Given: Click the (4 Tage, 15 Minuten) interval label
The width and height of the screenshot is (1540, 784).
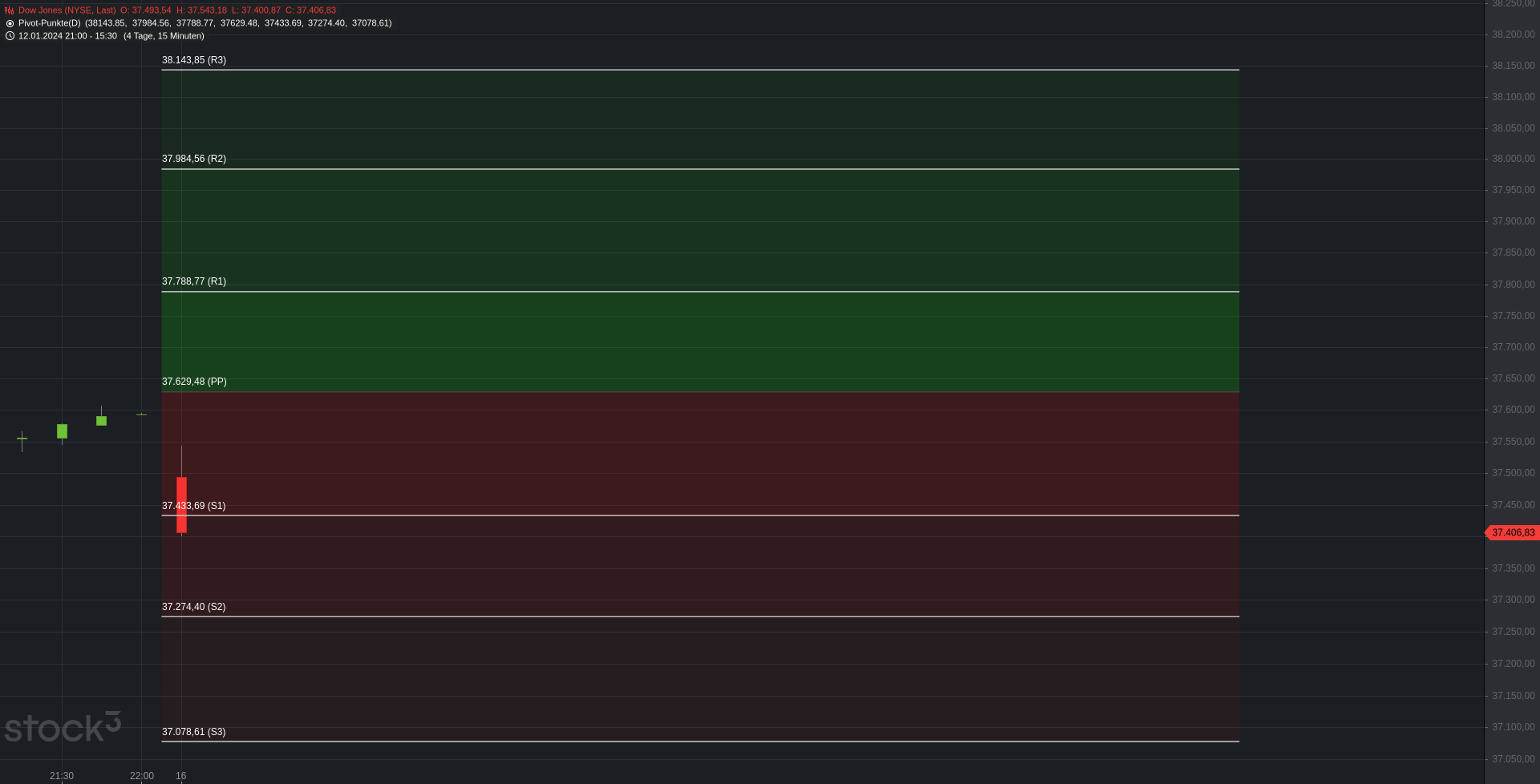Looking at the screenshot, I should (164, 36).
